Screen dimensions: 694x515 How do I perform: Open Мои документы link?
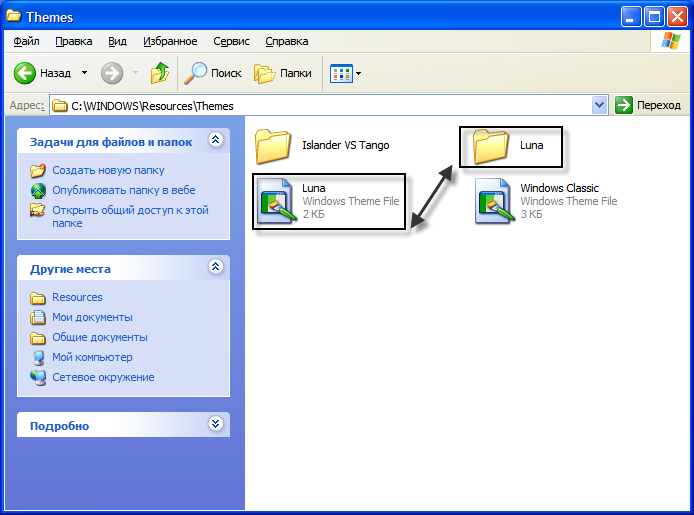pos(93,317)
